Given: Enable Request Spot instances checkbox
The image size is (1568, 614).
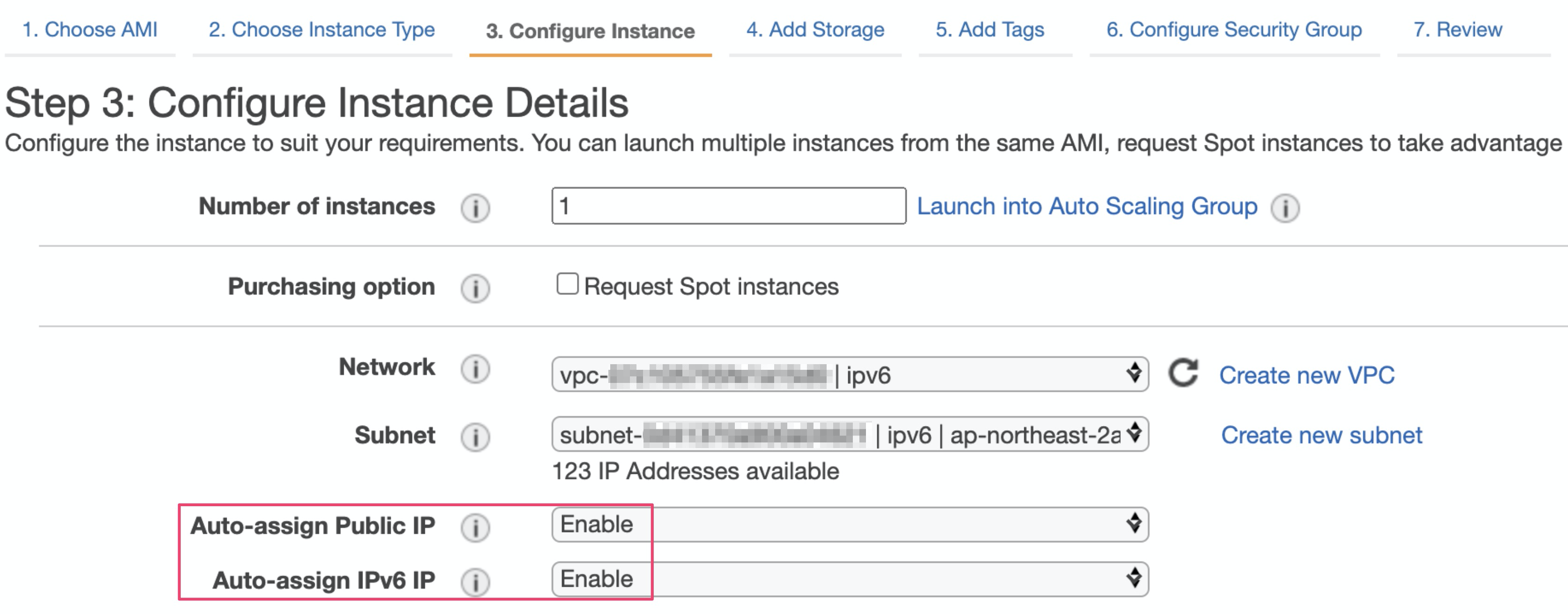Looking at the screenshot, I should (x=567, y=284).
